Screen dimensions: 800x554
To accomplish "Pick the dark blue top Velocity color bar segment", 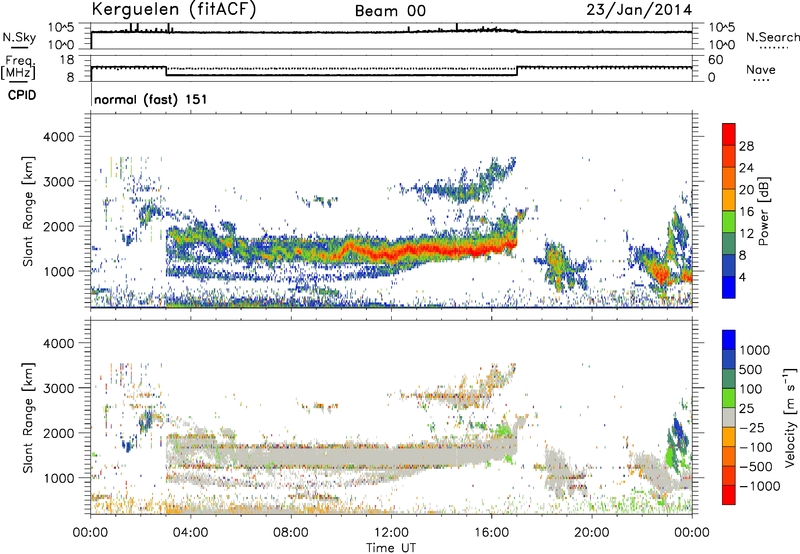I will tap(729, 340).
